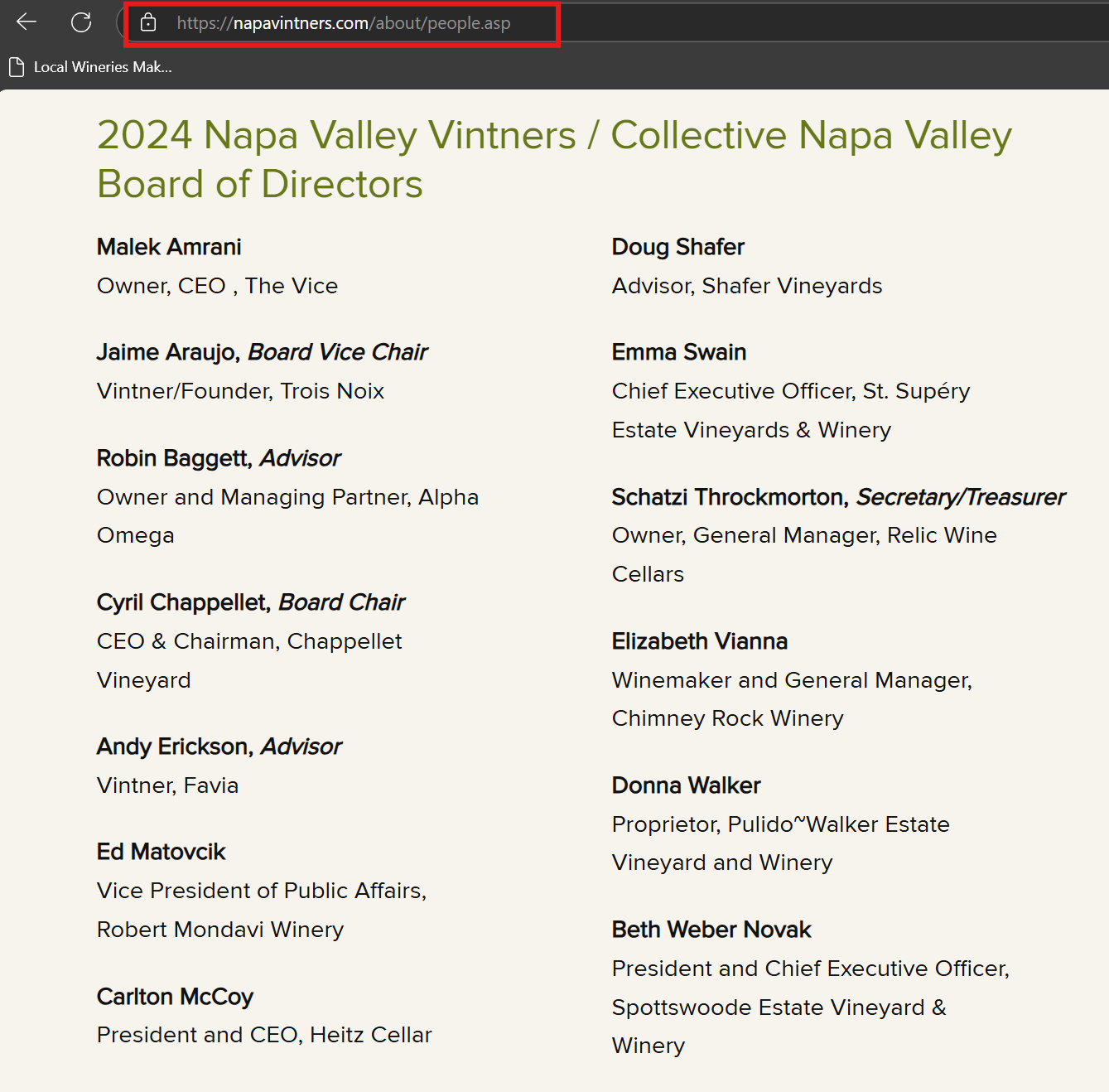Click 'CEO & Chairman, Chappellet' text

click(x=249, y=641)
